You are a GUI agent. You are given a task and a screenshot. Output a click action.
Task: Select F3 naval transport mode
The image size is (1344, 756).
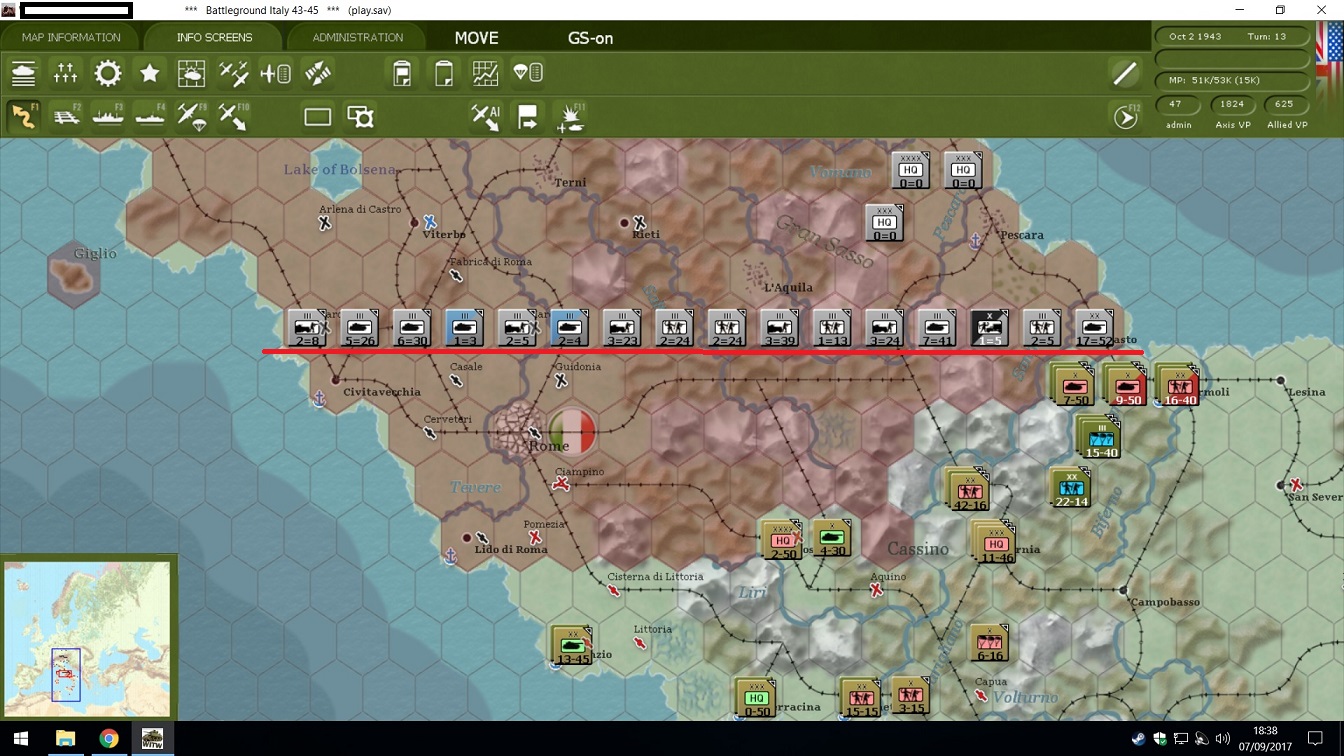coord(108,116)
